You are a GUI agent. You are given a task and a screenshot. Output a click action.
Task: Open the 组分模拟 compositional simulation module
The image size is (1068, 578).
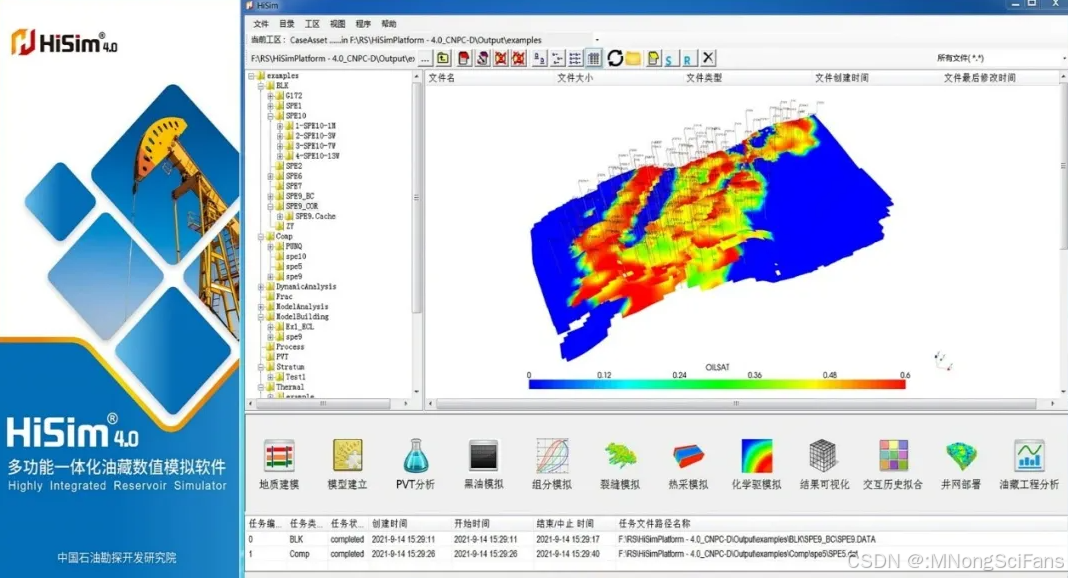point(552,465)
